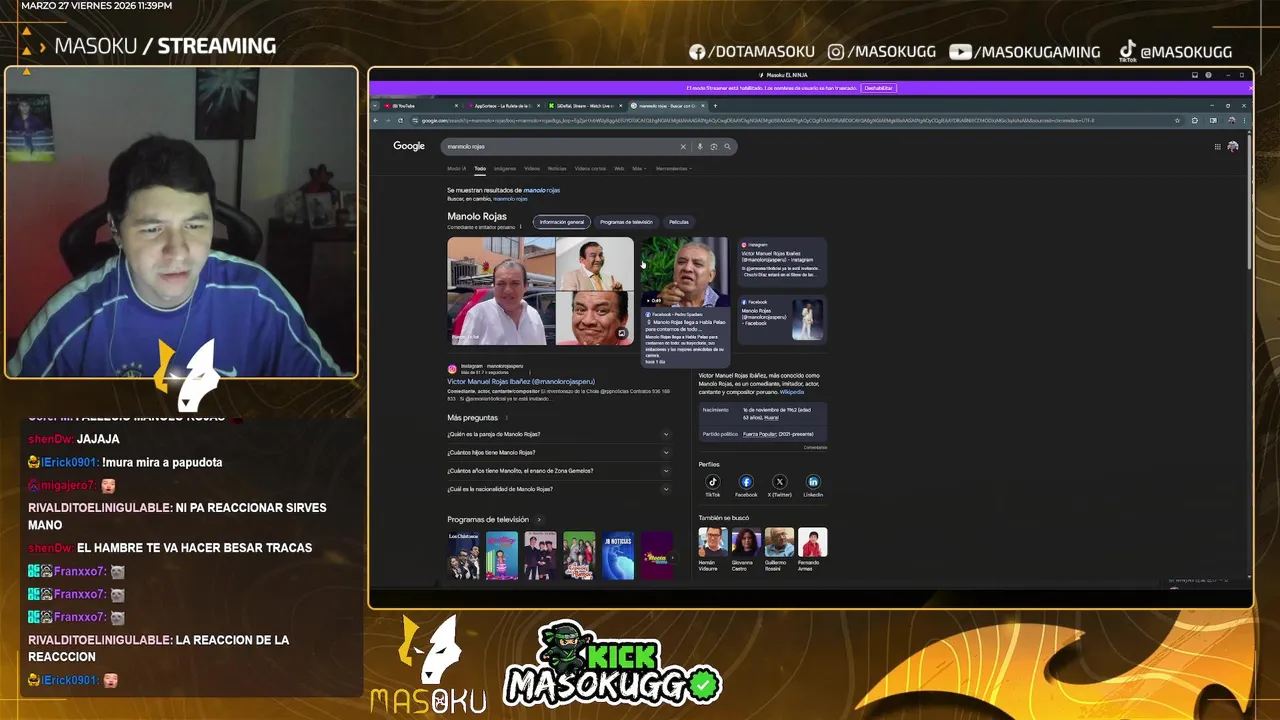Click the Huaral birthplace link

tap(771, 418)
